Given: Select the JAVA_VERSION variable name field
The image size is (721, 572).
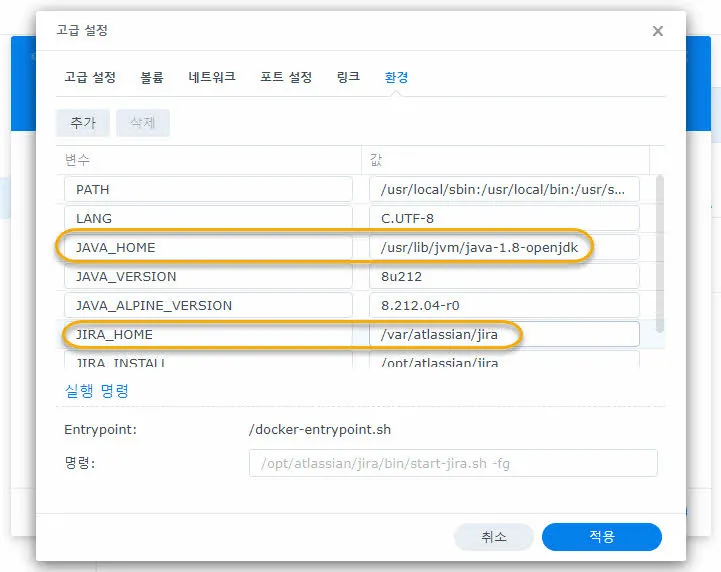Looking at the screenshot, I should 208,276.
